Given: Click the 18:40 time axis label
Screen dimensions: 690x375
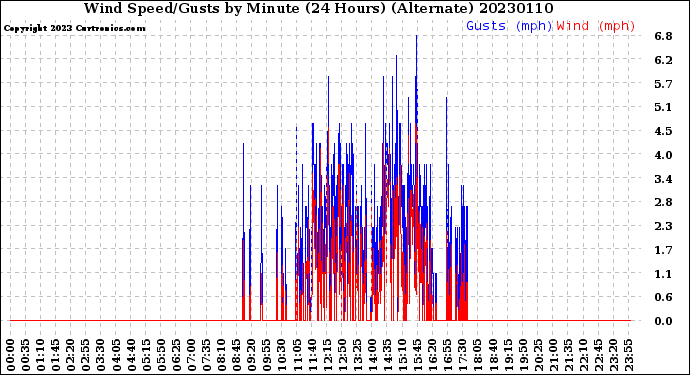Looking at the screenshot, I should (x=492, y=355).
